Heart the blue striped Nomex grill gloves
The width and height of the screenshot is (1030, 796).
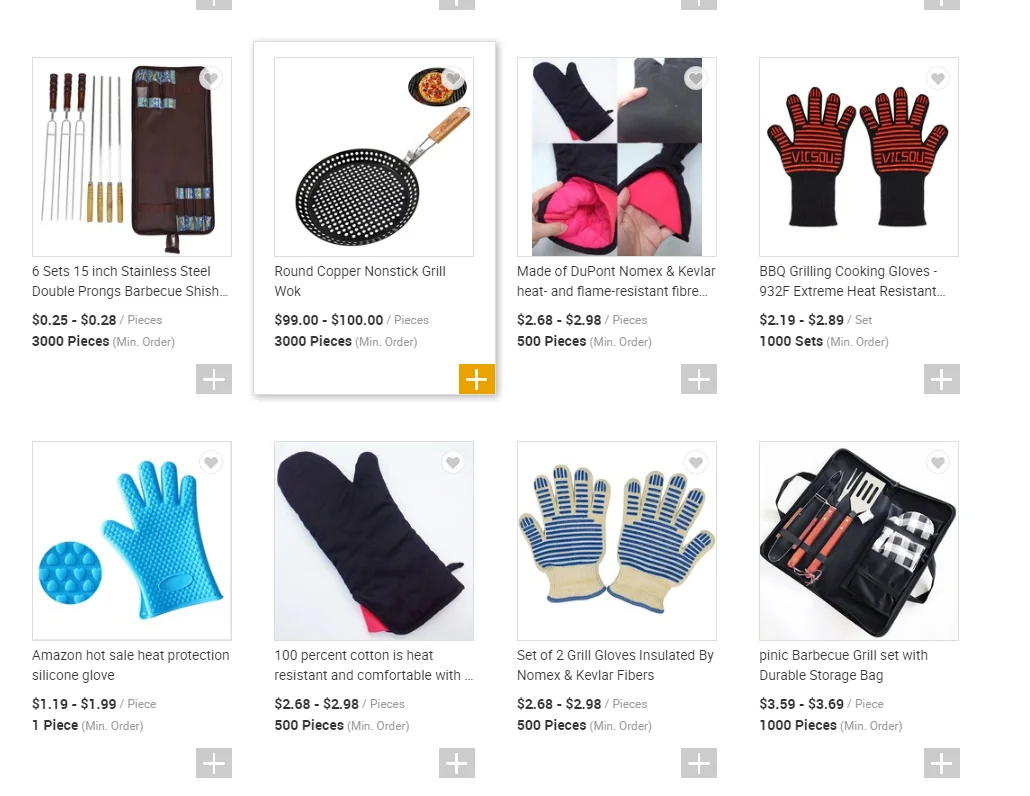coord(695,462)
